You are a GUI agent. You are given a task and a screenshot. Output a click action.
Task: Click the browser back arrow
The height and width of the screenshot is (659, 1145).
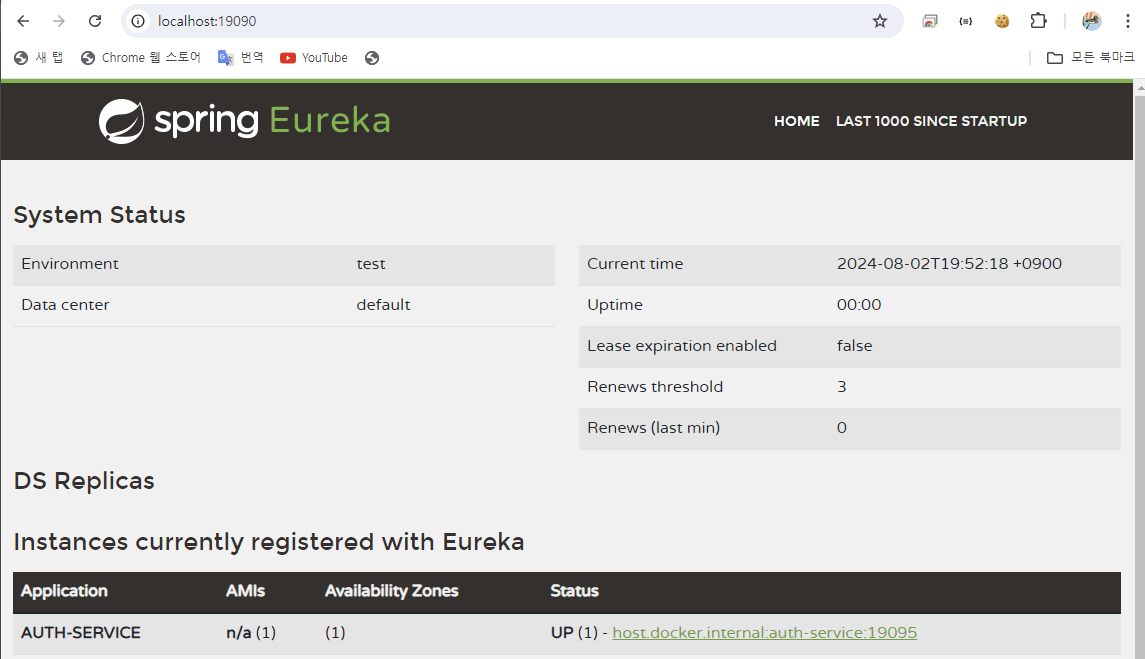tap(23, 21)
